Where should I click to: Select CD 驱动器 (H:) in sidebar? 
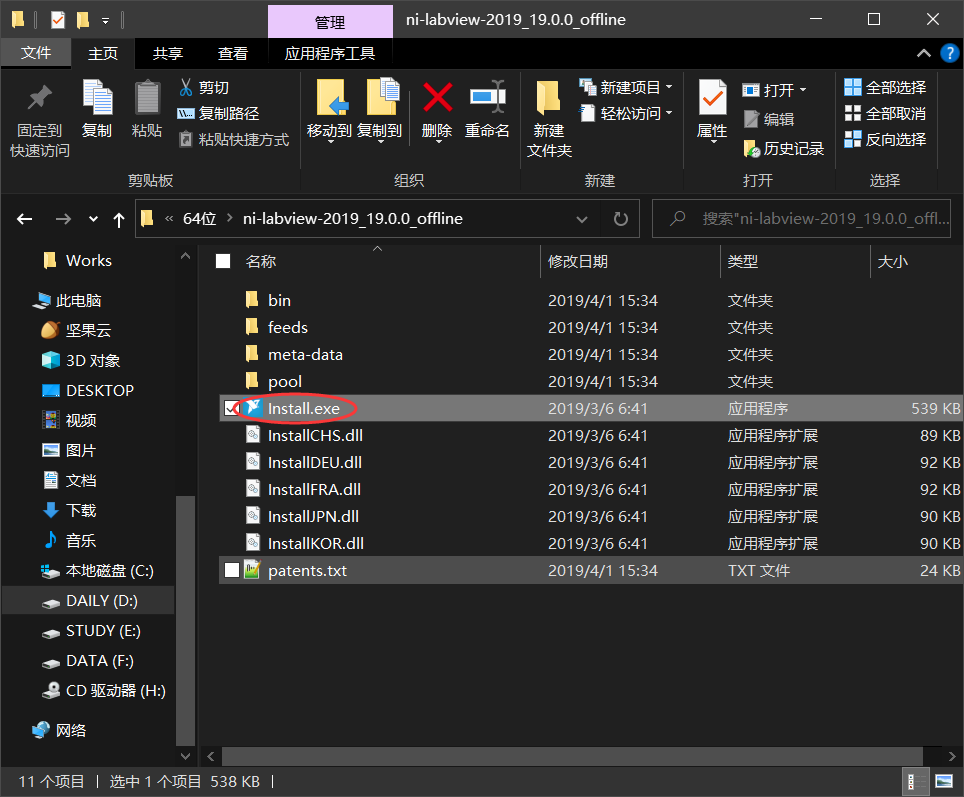(x=103, y=691)
